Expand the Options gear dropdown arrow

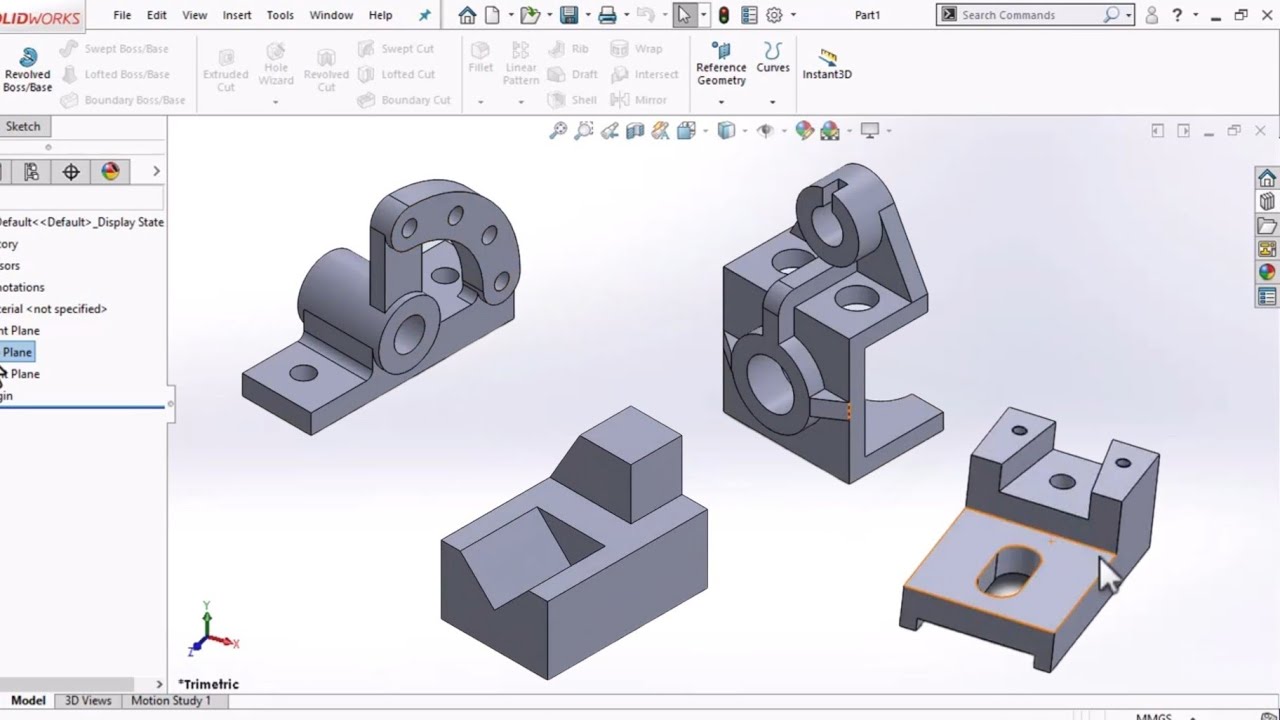[x=793, y=15]
